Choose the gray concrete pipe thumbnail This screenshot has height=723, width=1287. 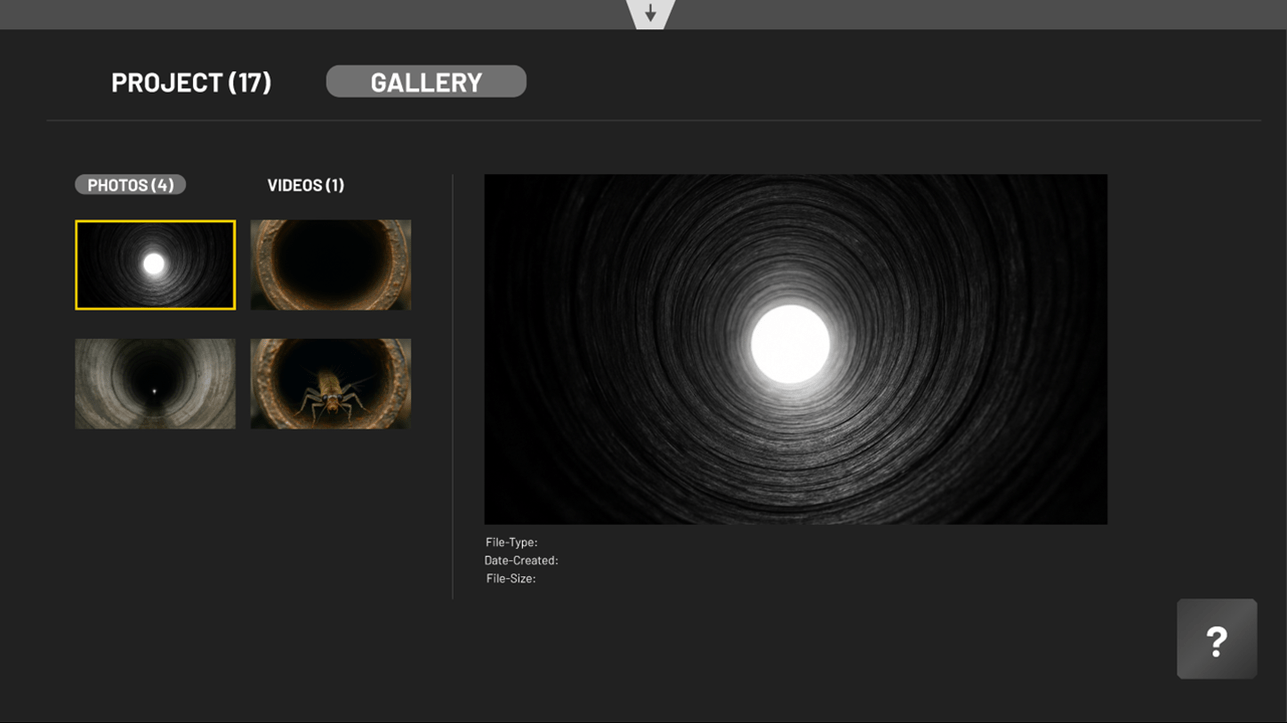point(155,383)
